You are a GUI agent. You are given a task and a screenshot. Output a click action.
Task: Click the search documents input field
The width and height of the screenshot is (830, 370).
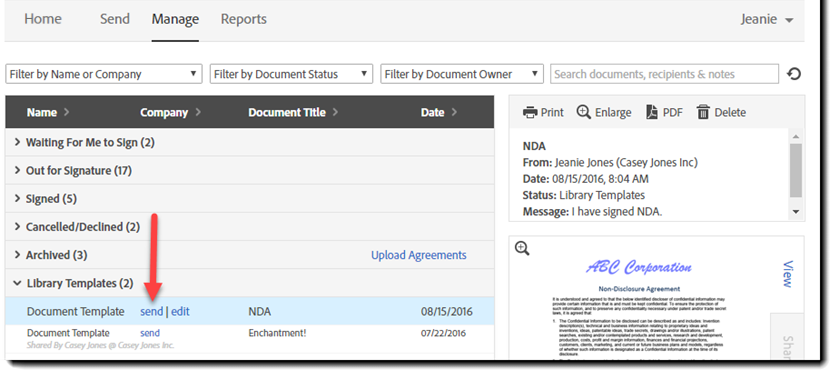click(x=664, y=74)
